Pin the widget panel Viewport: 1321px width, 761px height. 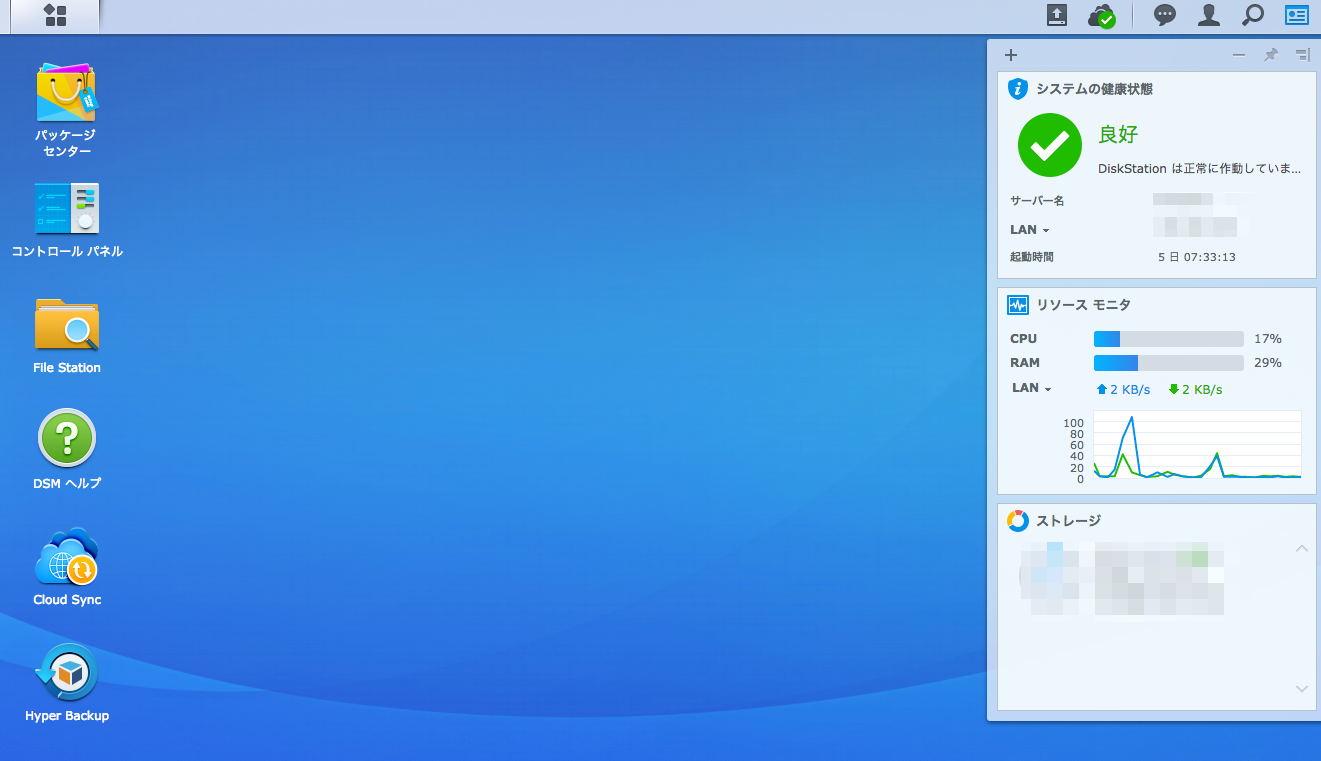tap(1271, 55)
